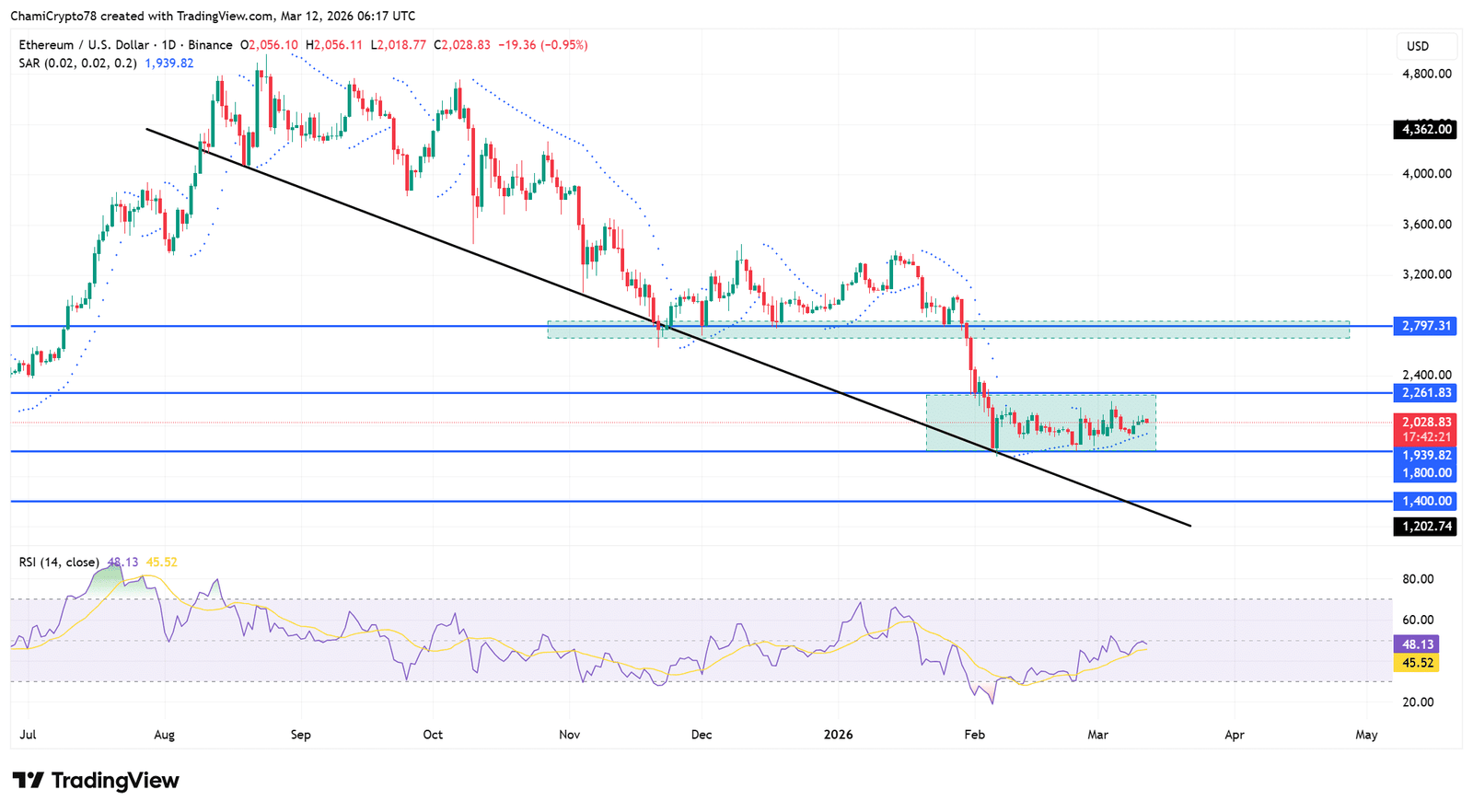Screen dimensions: 1473x812
Task: Click the 2026 label on time axis
Action: click(838, 735)
